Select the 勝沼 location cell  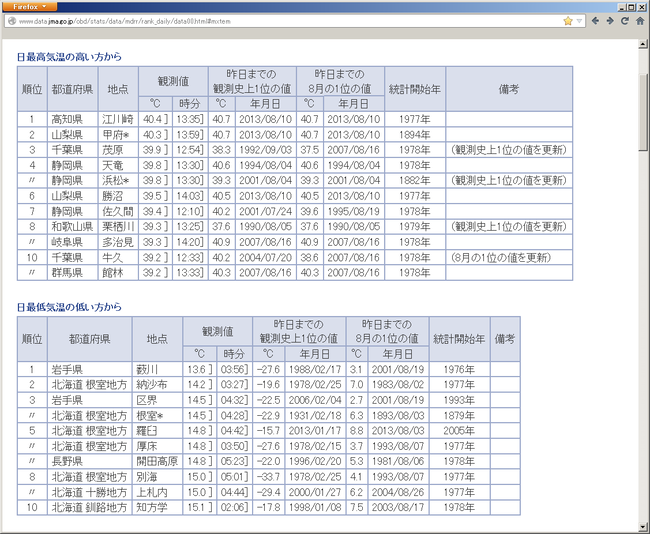(118, 196)
